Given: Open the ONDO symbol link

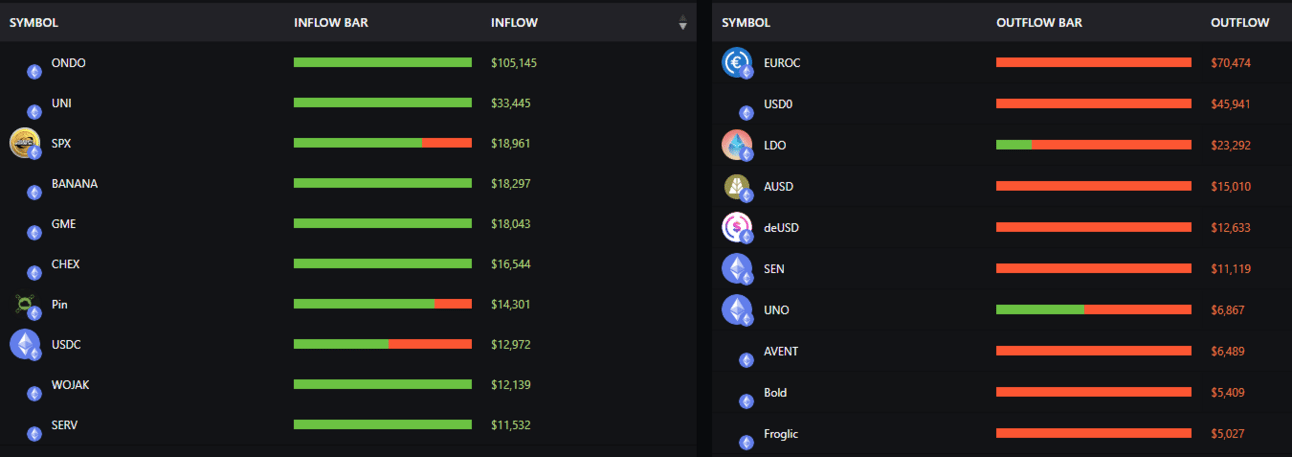Looking at the screenshot, I should 69,63.
